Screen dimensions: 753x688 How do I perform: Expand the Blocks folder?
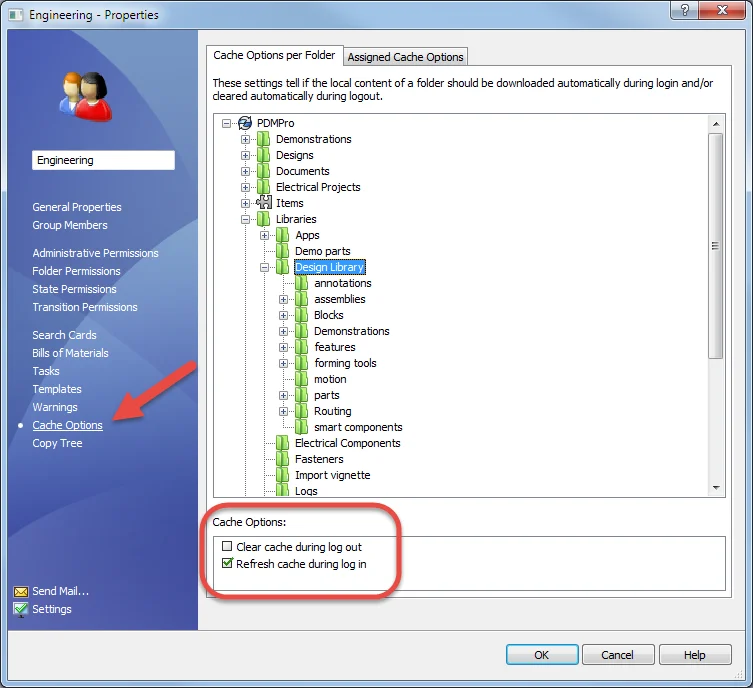[283, 315]
